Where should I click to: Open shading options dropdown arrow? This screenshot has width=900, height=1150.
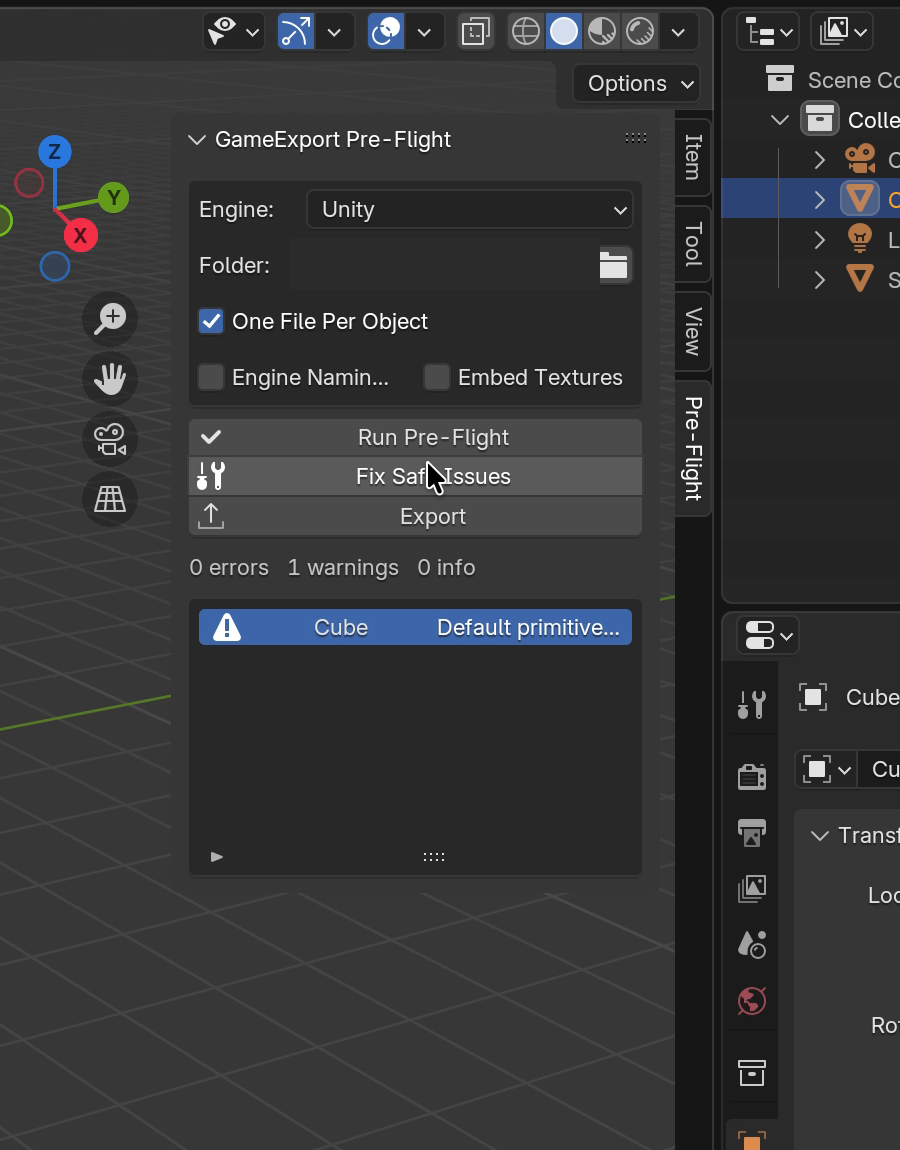tap(678, 32)
